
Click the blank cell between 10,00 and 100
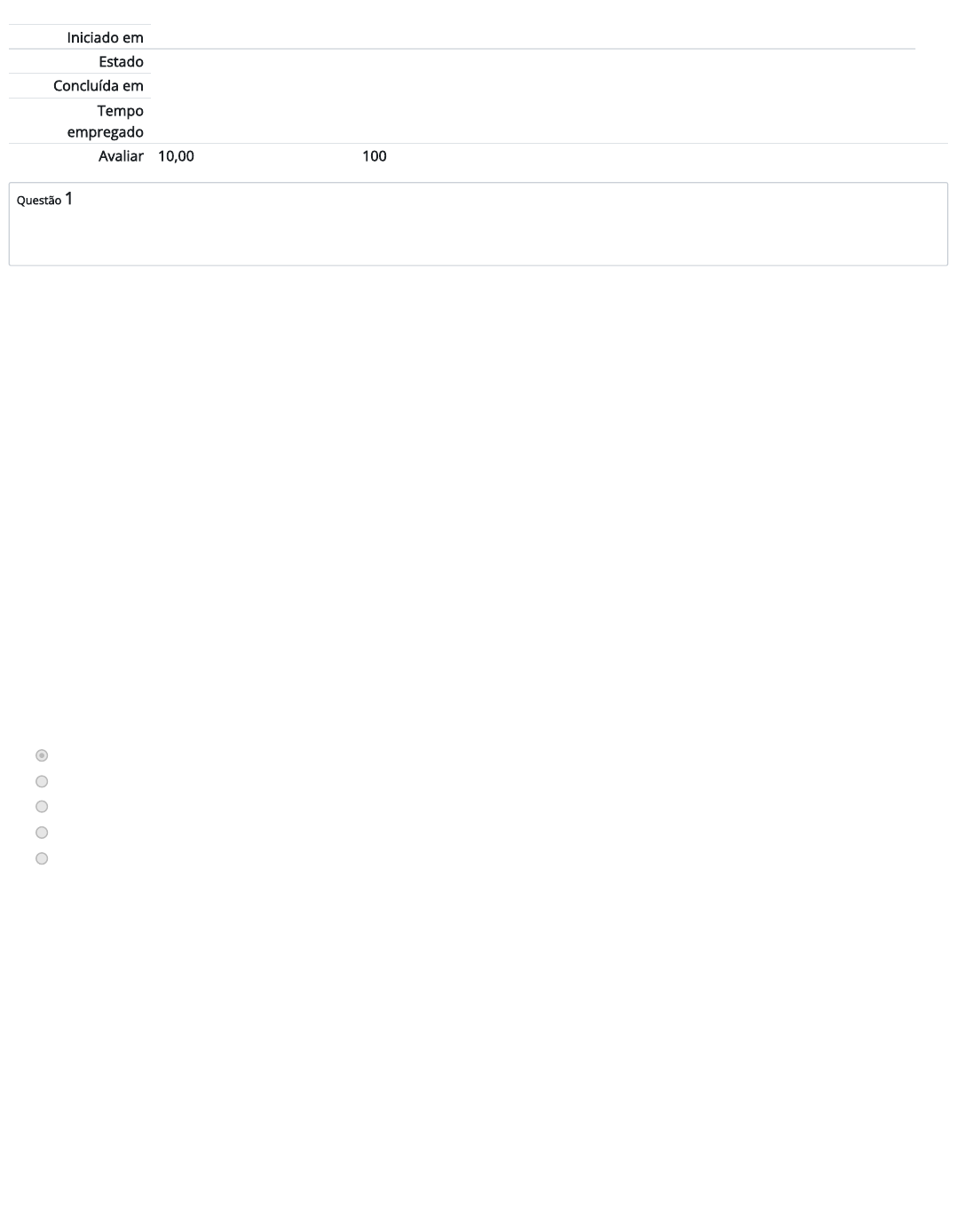coord(278,155)
